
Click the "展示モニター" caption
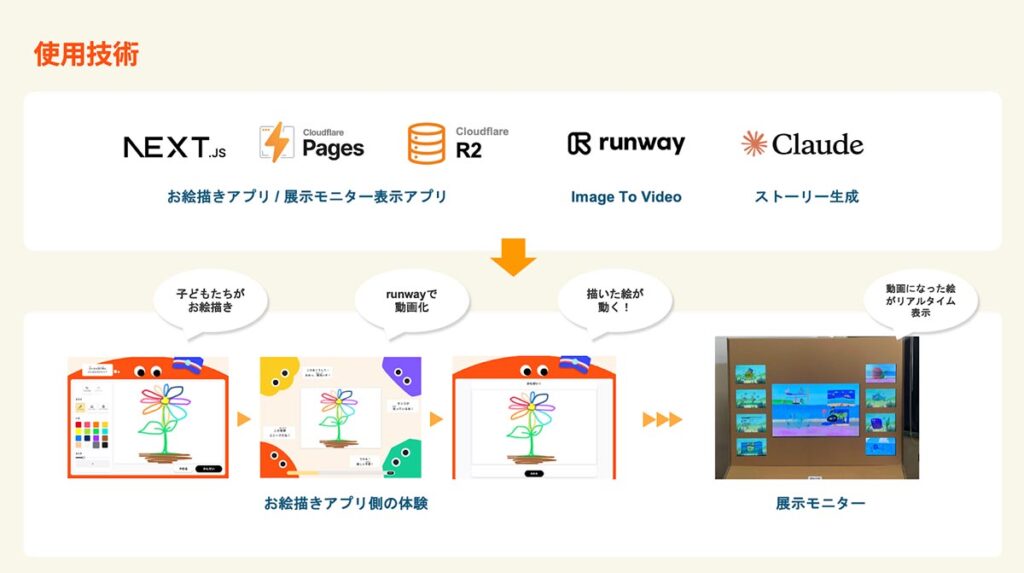[x=820, y=503]
